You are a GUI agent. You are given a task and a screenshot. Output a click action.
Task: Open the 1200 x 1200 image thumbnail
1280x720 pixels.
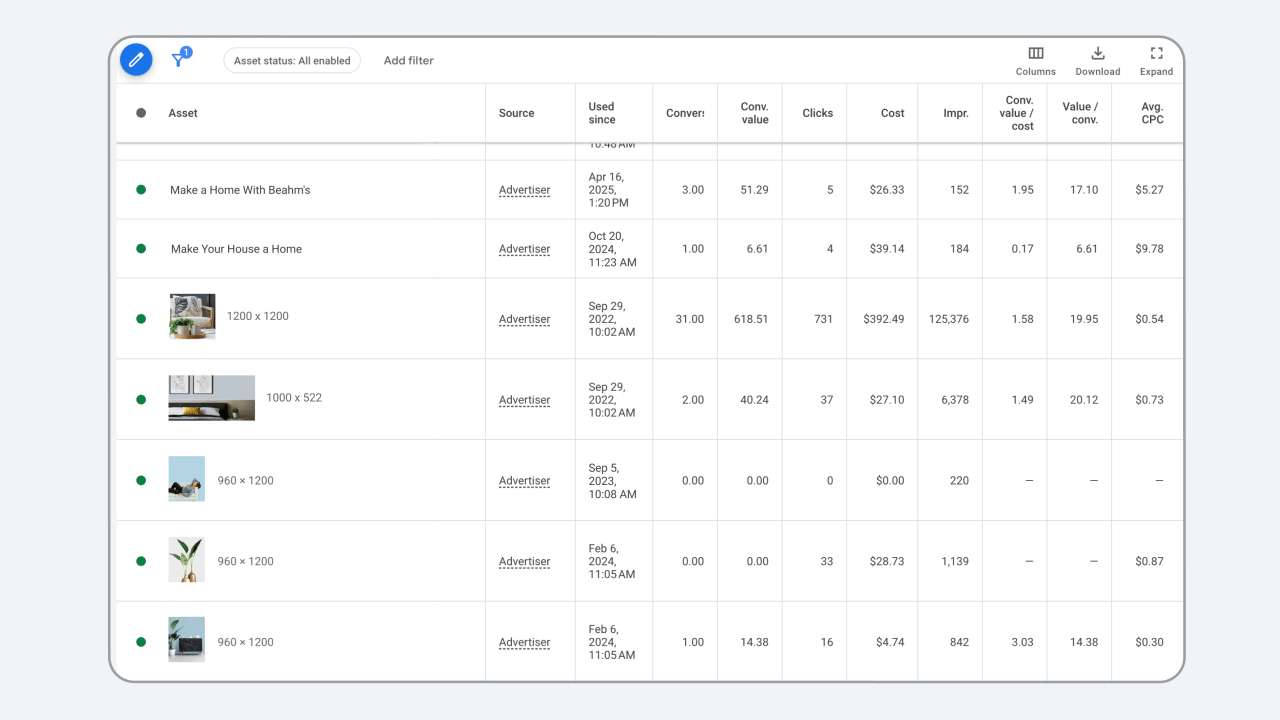[192, 317]
